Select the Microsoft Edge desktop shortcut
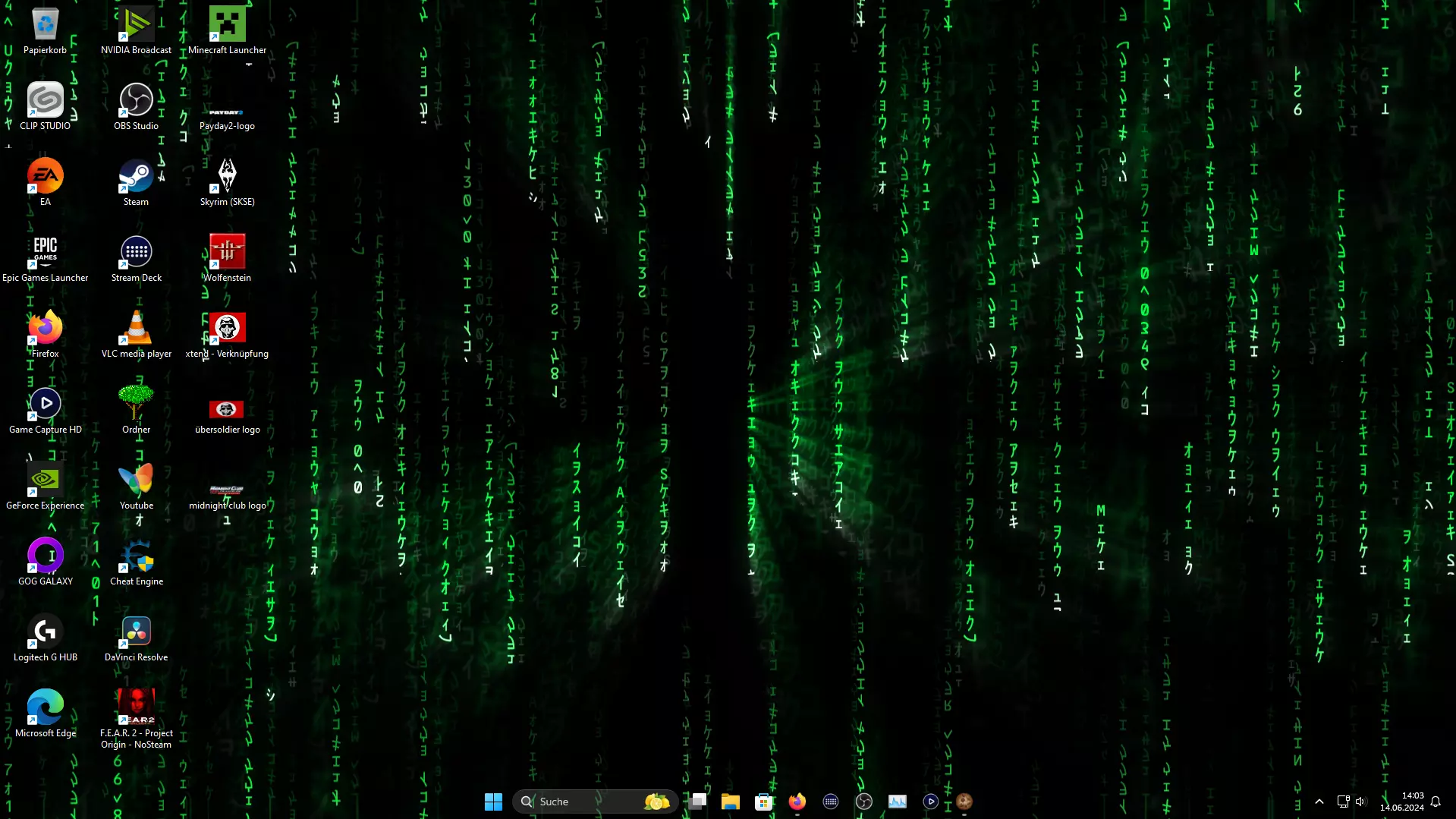The height and width of the screenshot is (819, 1456). [45, 714]
